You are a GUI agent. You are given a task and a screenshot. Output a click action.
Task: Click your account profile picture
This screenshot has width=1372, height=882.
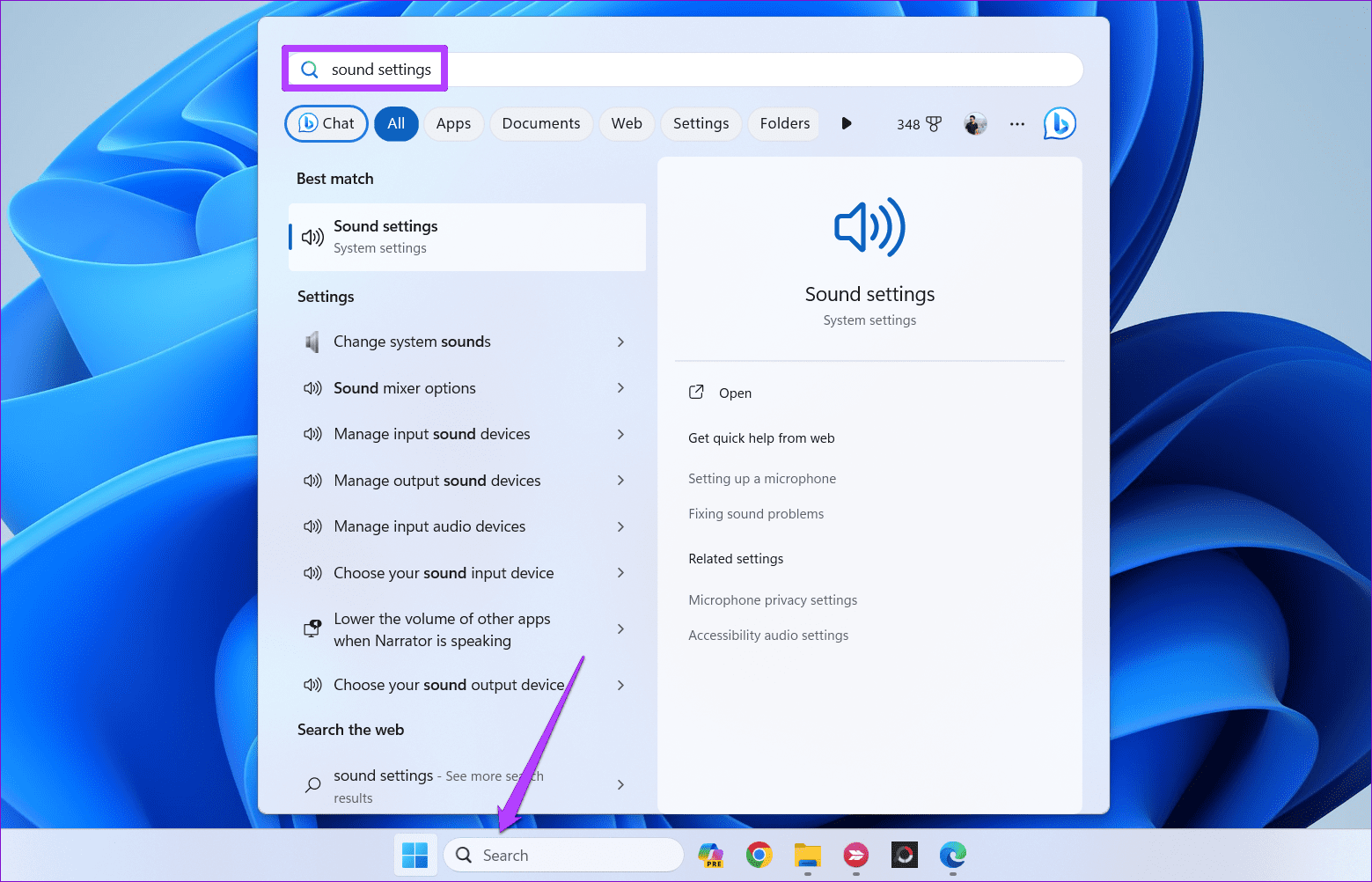pyautogui.click(x=974, y=123)
